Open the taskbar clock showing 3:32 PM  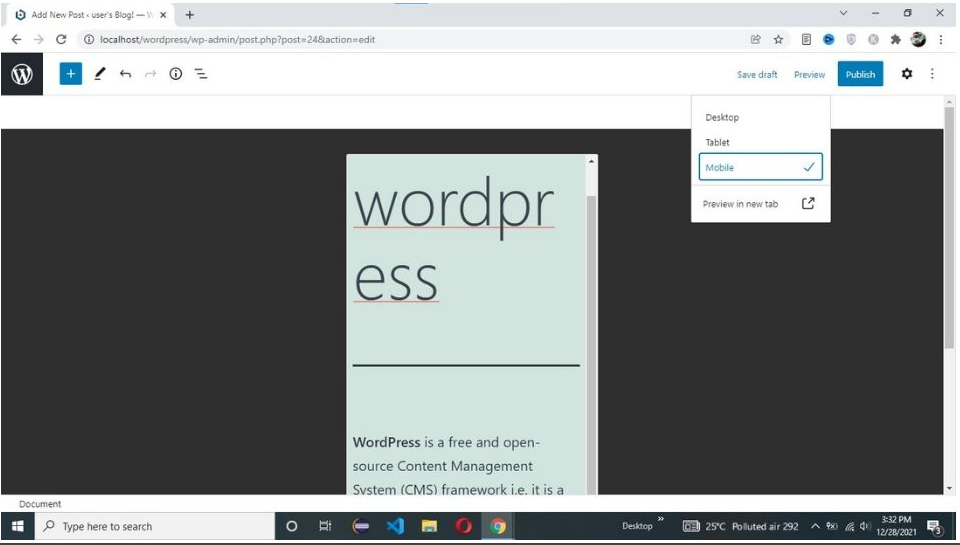click(x=896, y=526)
